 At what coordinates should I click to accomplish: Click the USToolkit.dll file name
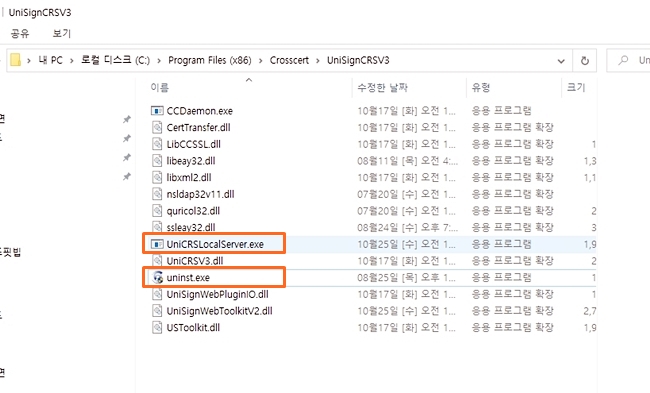193,328
